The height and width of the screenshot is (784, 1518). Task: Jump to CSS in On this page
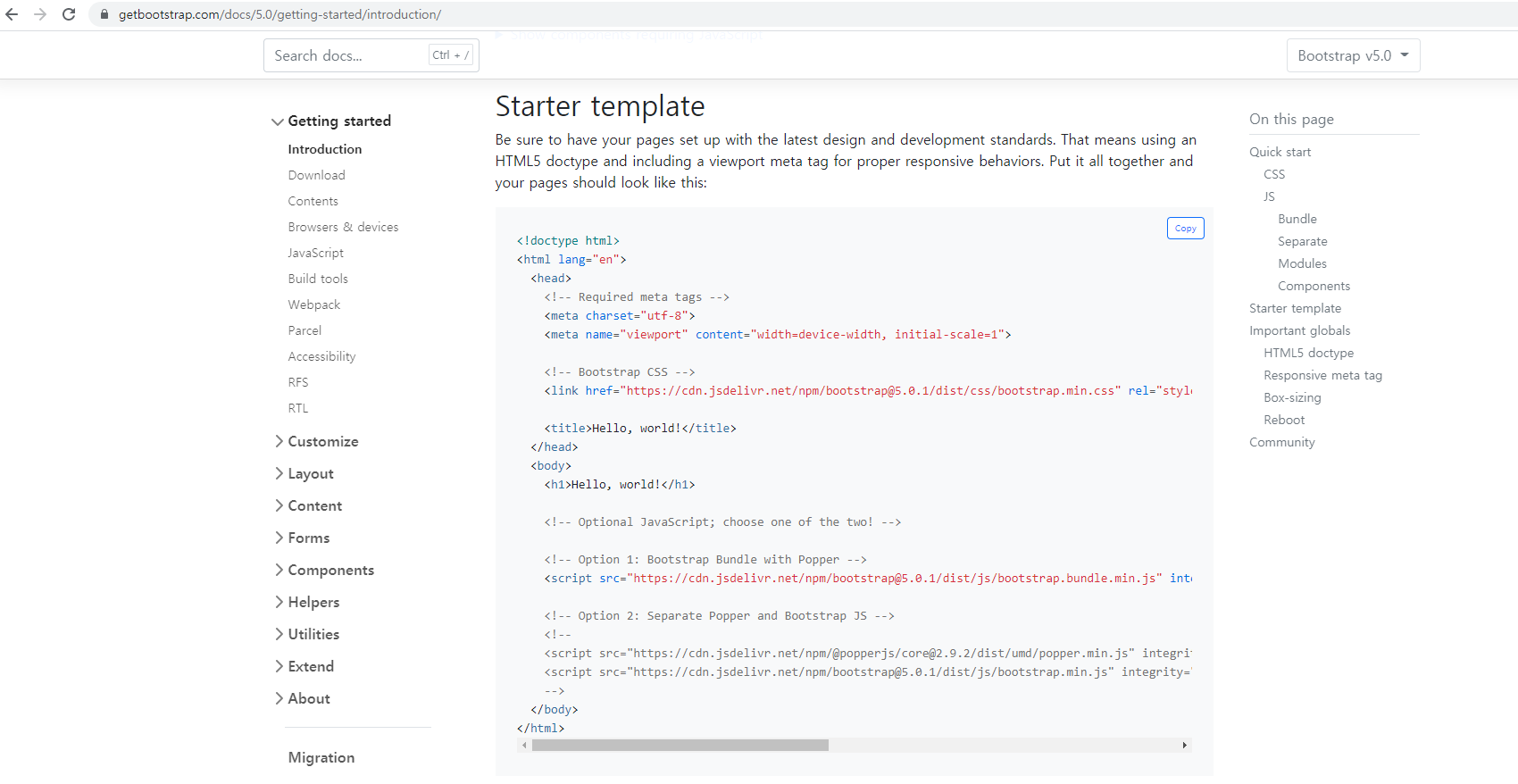point(1274,174)
